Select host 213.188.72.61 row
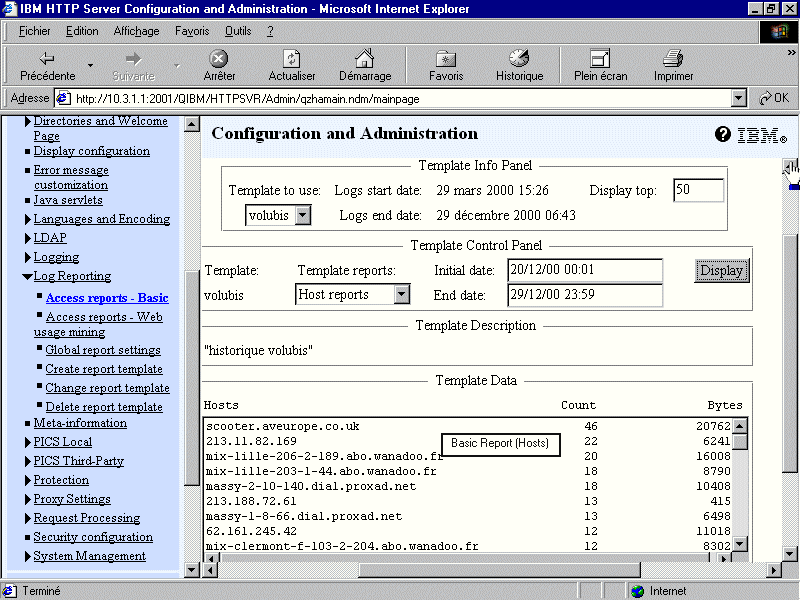Screen dimensions: 800x600 coord(468,501)
